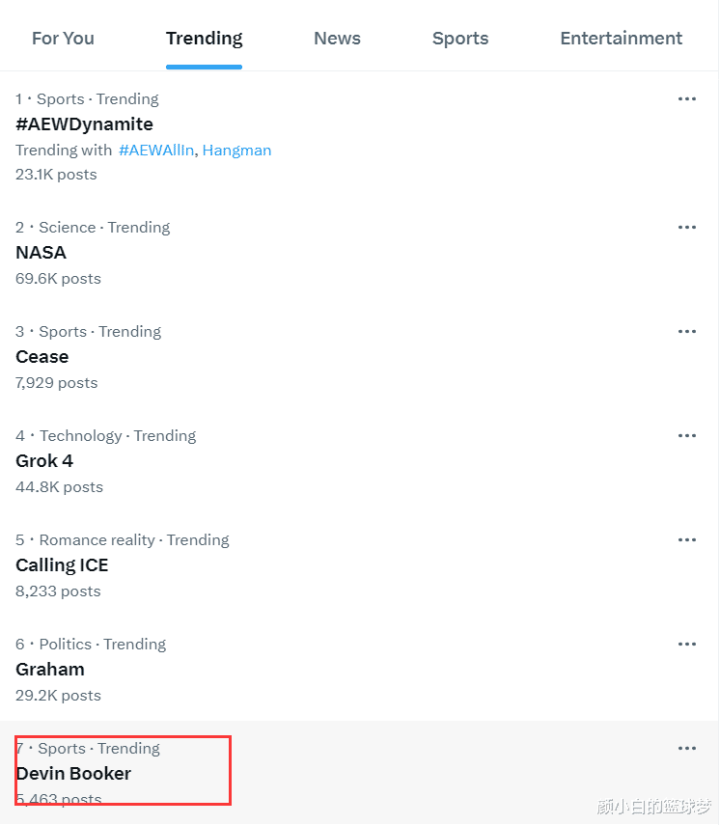720x825 pixels.
Task: Open more options for Grok 4 trend
Action: 687,435
